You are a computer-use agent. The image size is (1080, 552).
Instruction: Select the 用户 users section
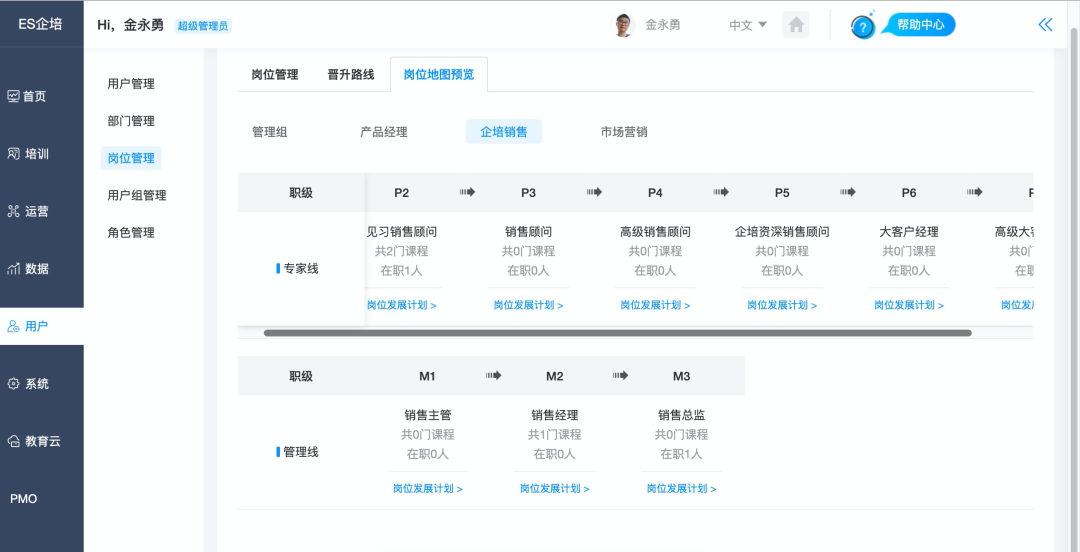[41, 327]
